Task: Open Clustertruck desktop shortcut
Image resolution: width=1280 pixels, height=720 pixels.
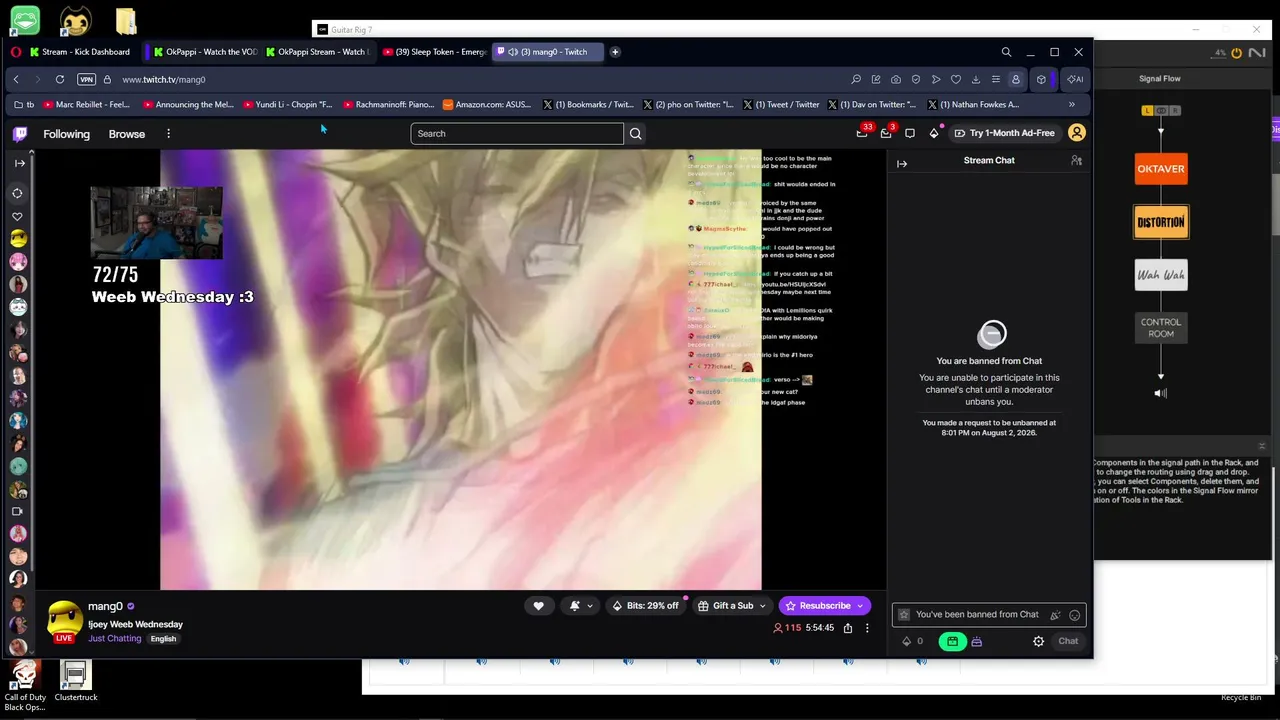Action: point(76,681)
